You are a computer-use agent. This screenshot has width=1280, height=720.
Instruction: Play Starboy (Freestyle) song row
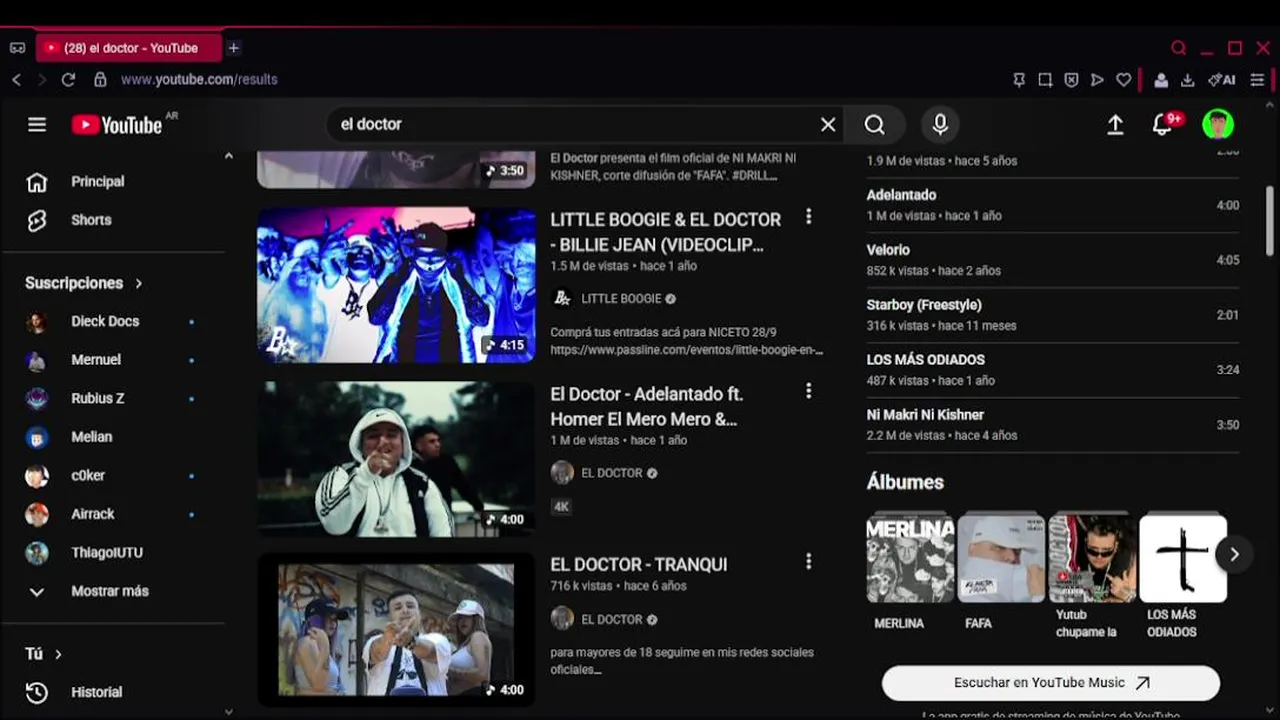(1053, 315)
